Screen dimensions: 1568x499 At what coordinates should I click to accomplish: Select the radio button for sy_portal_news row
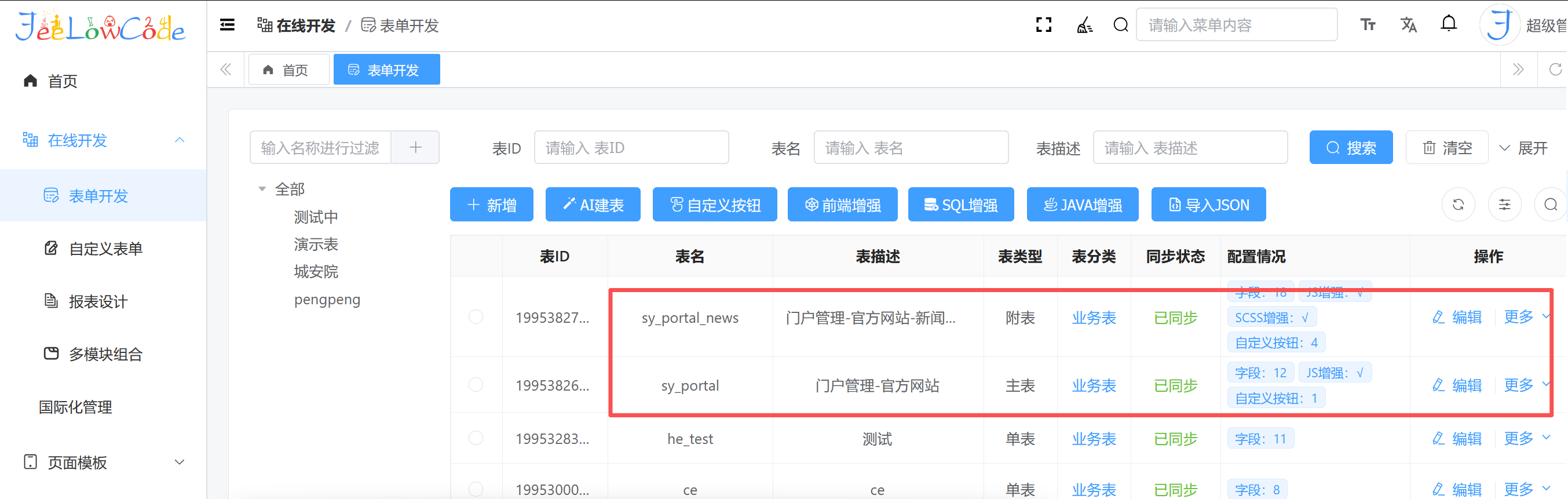(476, 317)
